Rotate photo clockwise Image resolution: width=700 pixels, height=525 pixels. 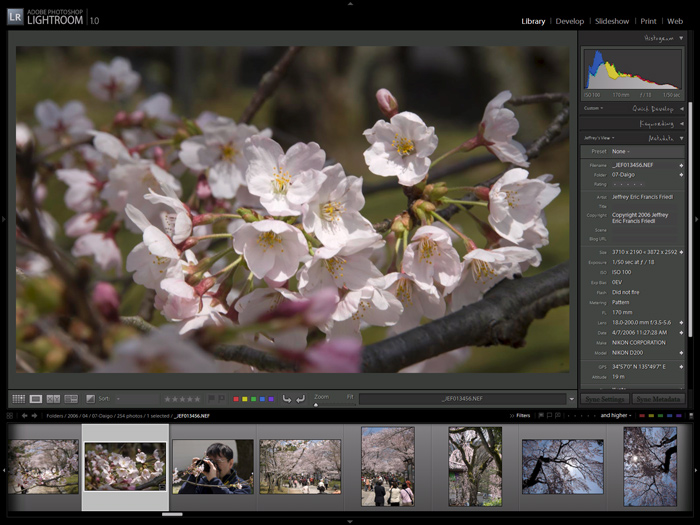pyautogui.click(x=300, y=399)
